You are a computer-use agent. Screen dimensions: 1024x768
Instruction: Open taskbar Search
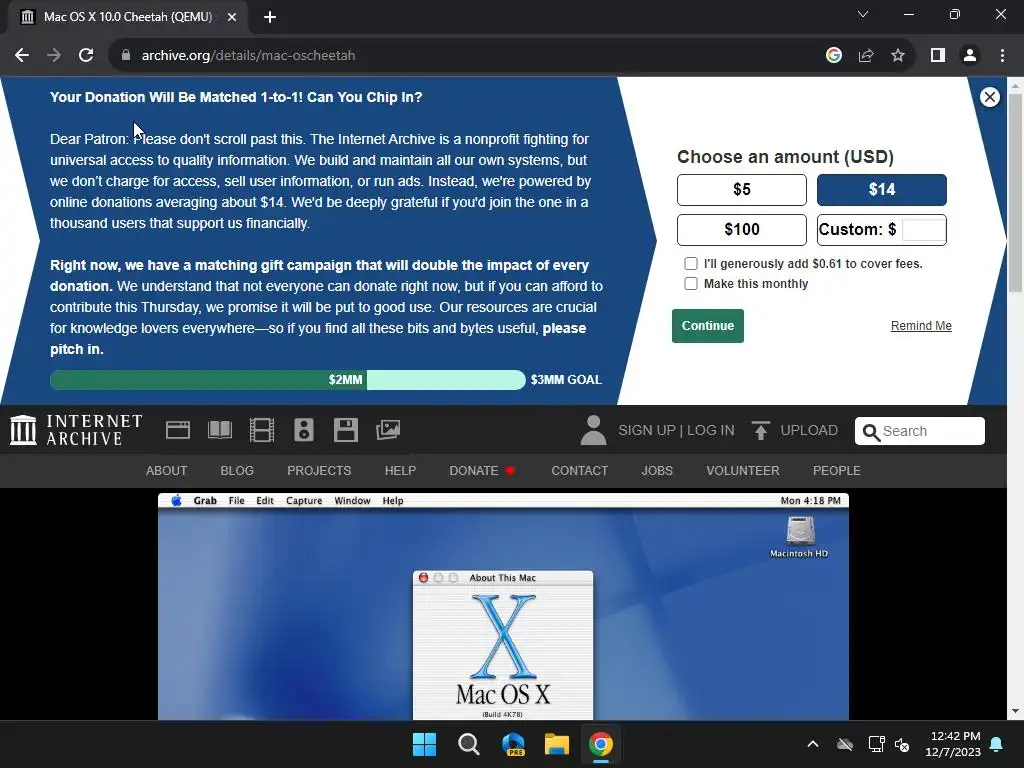pos(469,744)
